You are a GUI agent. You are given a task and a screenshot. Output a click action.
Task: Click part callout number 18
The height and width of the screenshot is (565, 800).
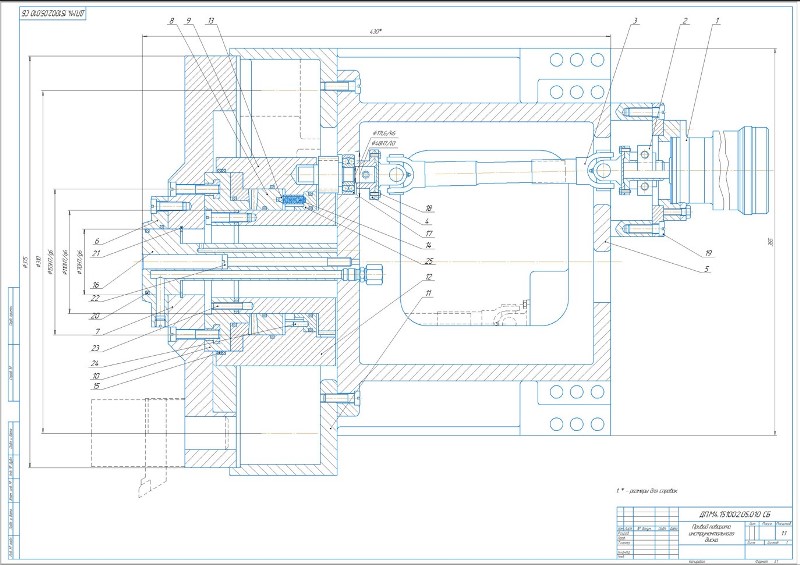429,208
